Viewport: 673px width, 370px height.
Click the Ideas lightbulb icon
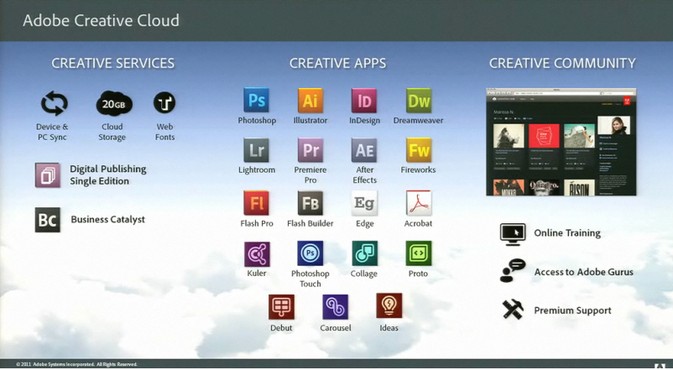(389, 306)
